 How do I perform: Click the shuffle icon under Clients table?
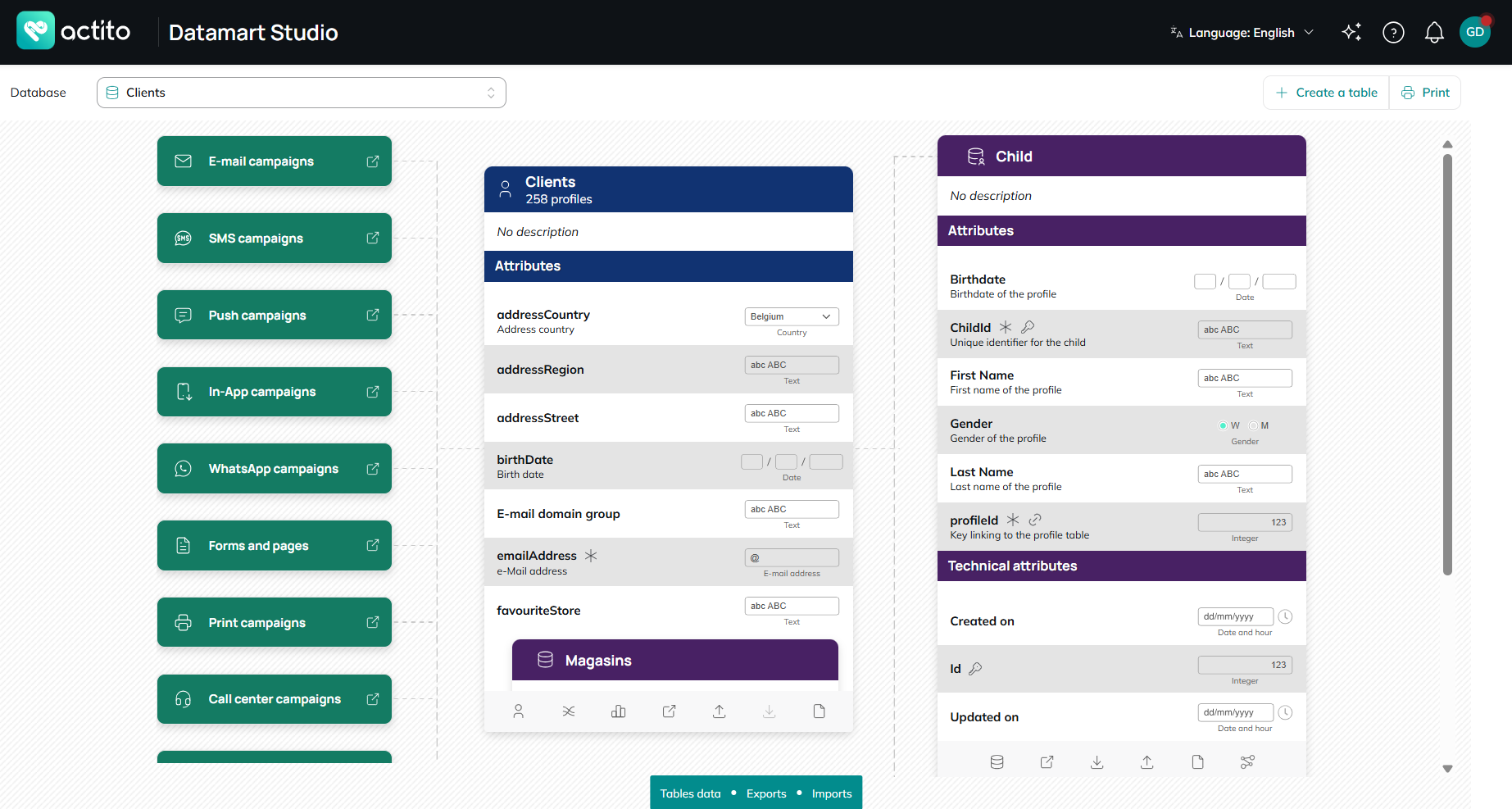tap(569, 711)
